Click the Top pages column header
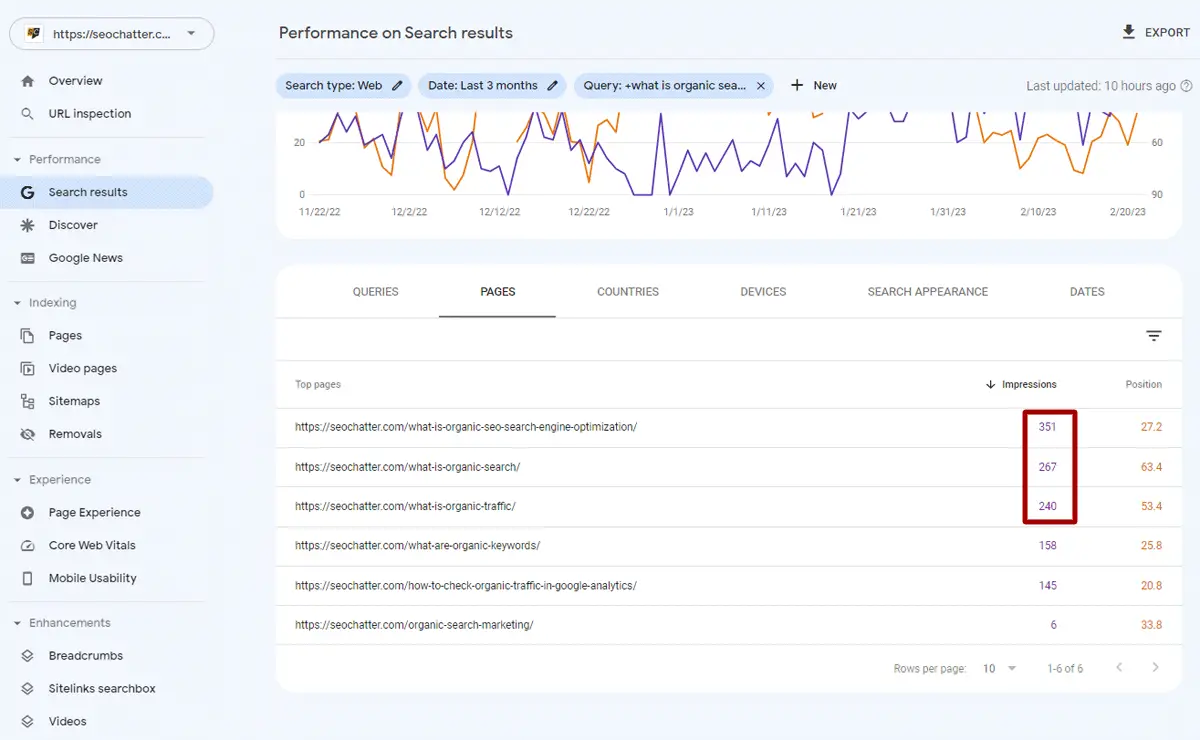Viewport: 1200px width, 740px height. [318, 384]
